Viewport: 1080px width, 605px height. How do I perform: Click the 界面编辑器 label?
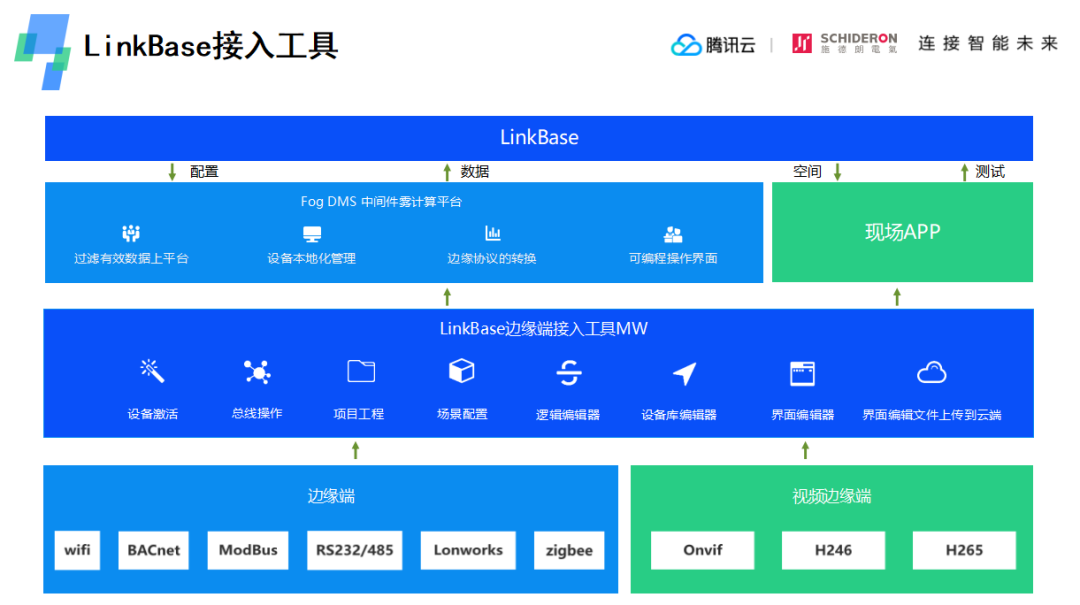pos(802,415)
